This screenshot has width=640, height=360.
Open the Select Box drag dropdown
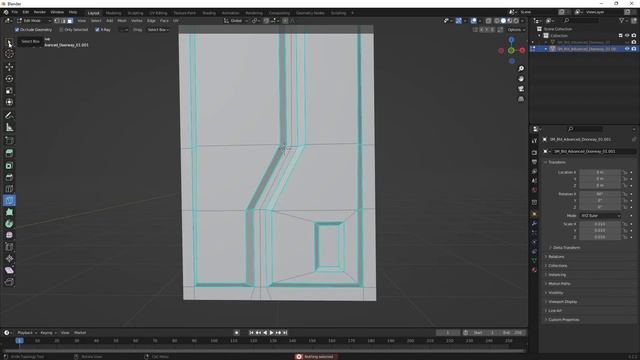(x=158, y=30)
